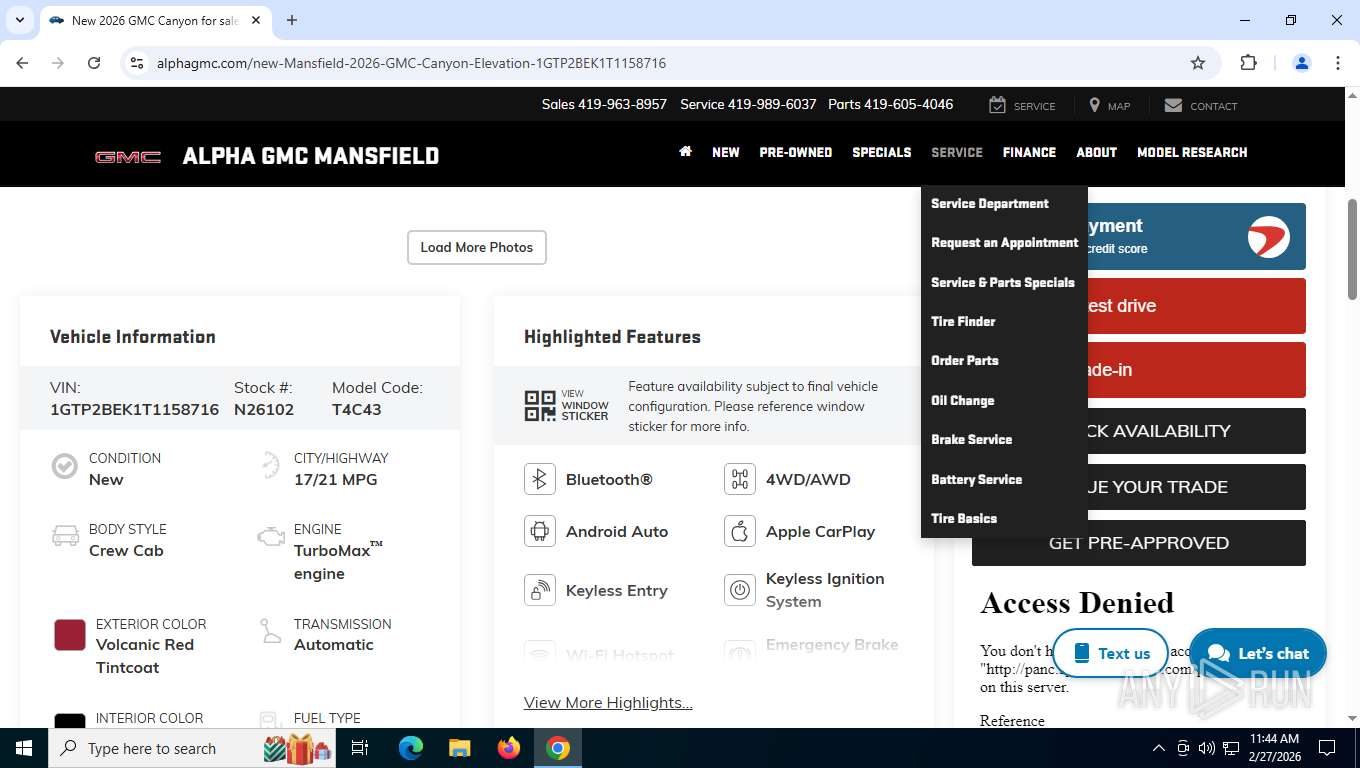Click the Let's chat button
The image size is (1360, 768).
coord(1258,653)
